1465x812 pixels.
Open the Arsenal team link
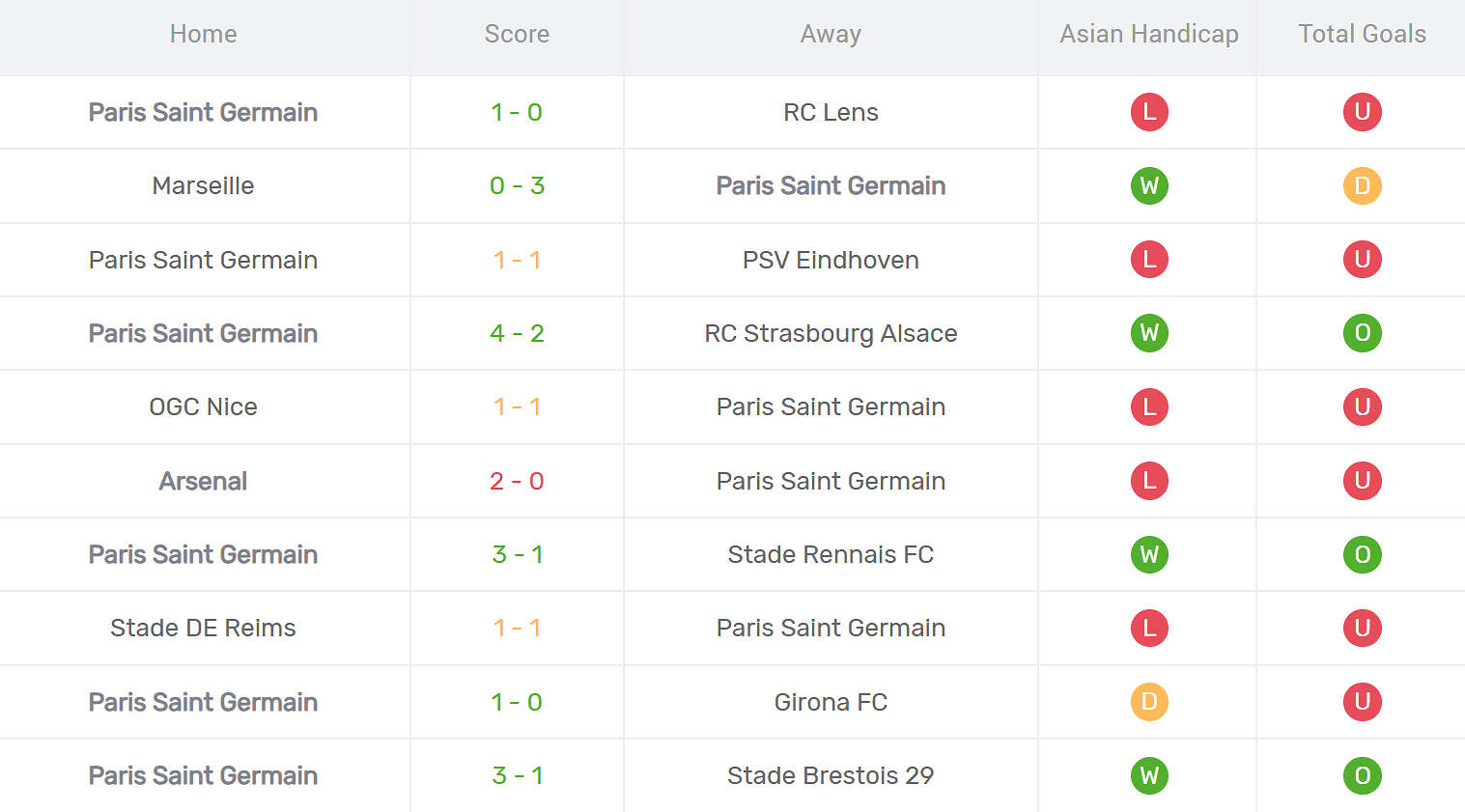click(203, 481)
